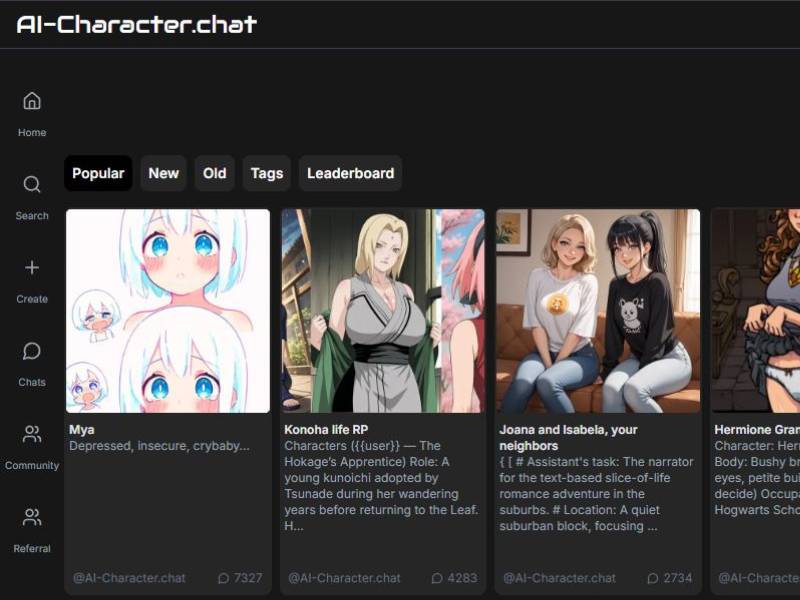Open Konoha life RP thumbnail image
The width and height of the screenshot is (800, 600).
pyautogui.click(x=383, y=311)
